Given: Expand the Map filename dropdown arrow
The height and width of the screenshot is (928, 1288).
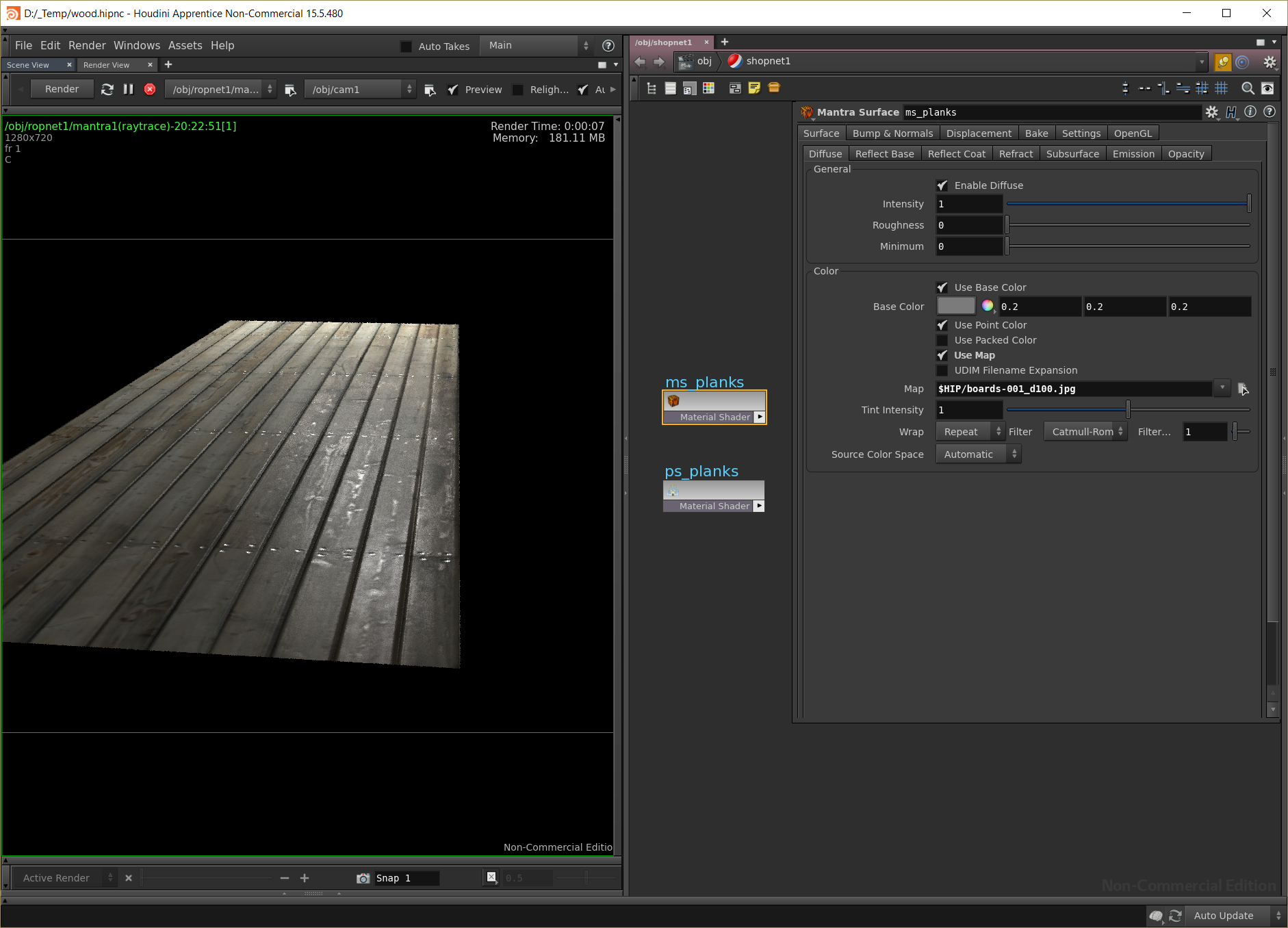Looking at the screenshot, I should 1222,388.
